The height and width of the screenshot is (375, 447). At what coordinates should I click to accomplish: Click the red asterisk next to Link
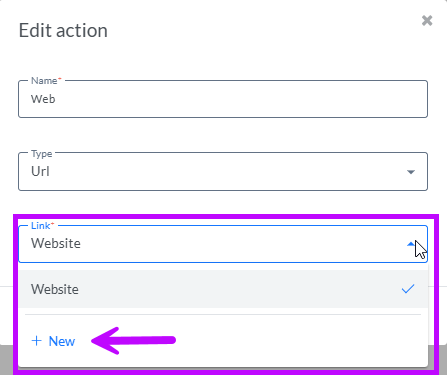coord(52,224)
